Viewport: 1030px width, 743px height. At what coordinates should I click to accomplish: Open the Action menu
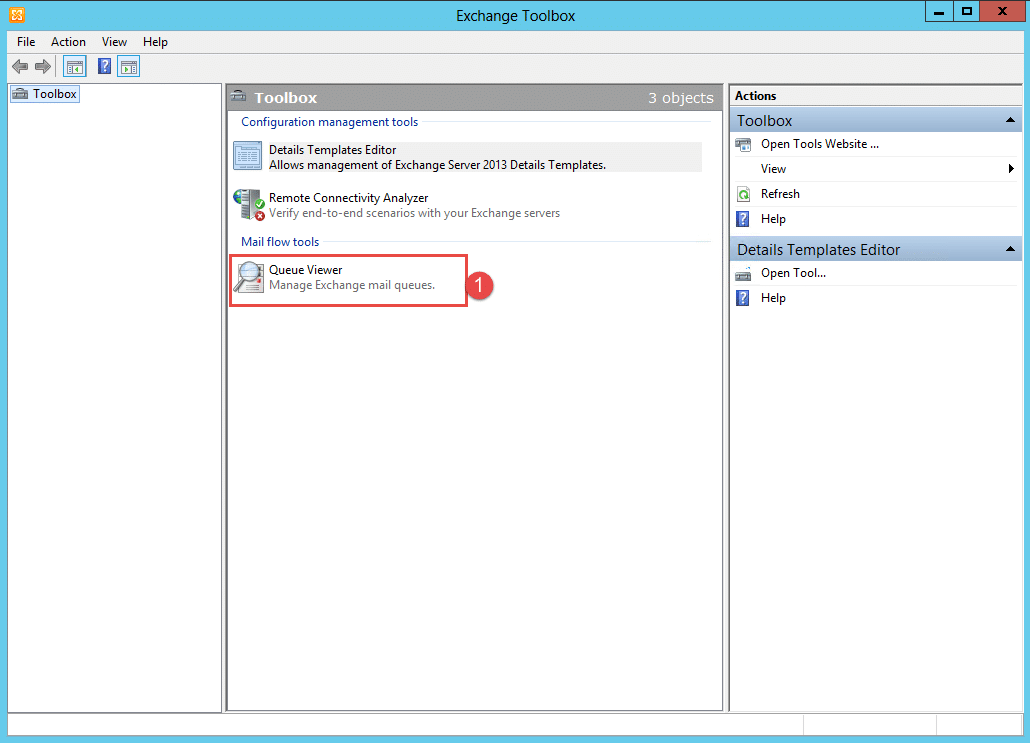(68, 41)
